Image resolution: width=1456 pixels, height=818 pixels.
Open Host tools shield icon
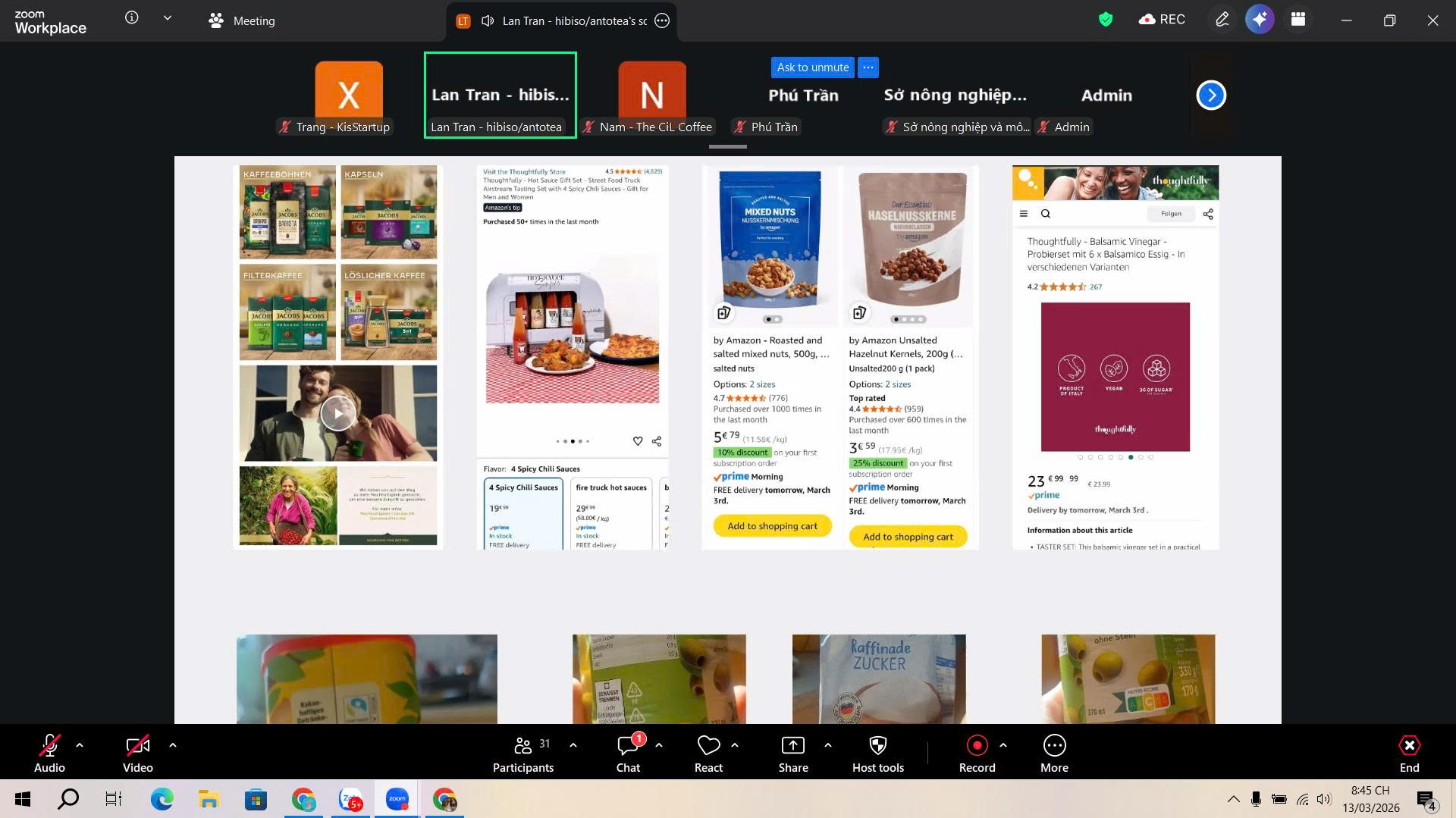point(877,746)
